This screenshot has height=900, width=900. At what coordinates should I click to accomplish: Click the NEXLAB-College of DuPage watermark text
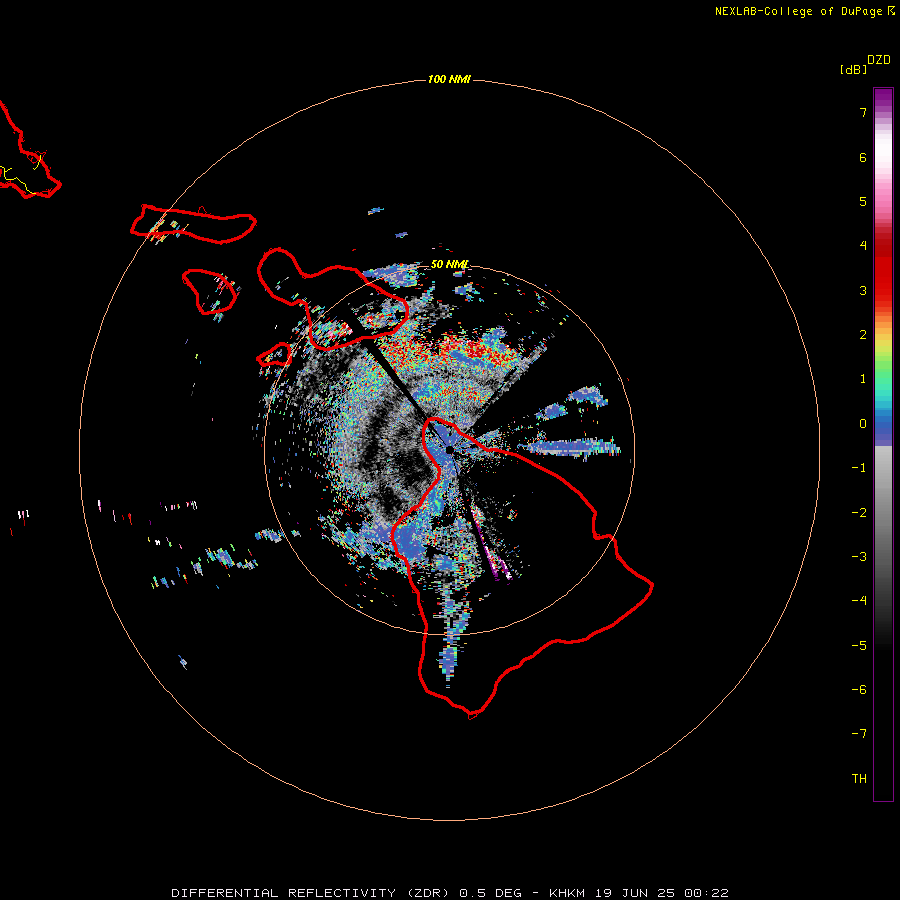804,11
